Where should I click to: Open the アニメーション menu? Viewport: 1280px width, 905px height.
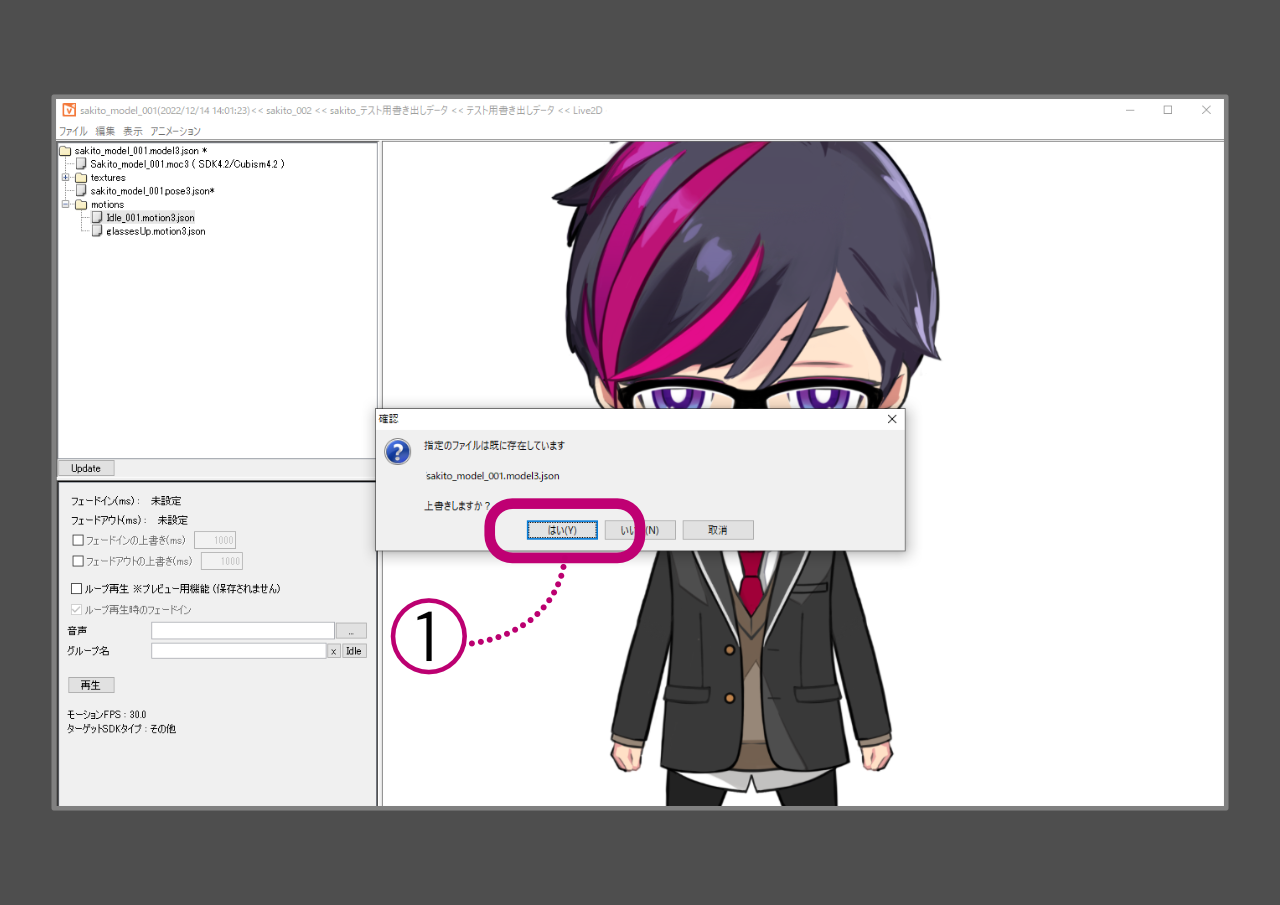(176, 131)
